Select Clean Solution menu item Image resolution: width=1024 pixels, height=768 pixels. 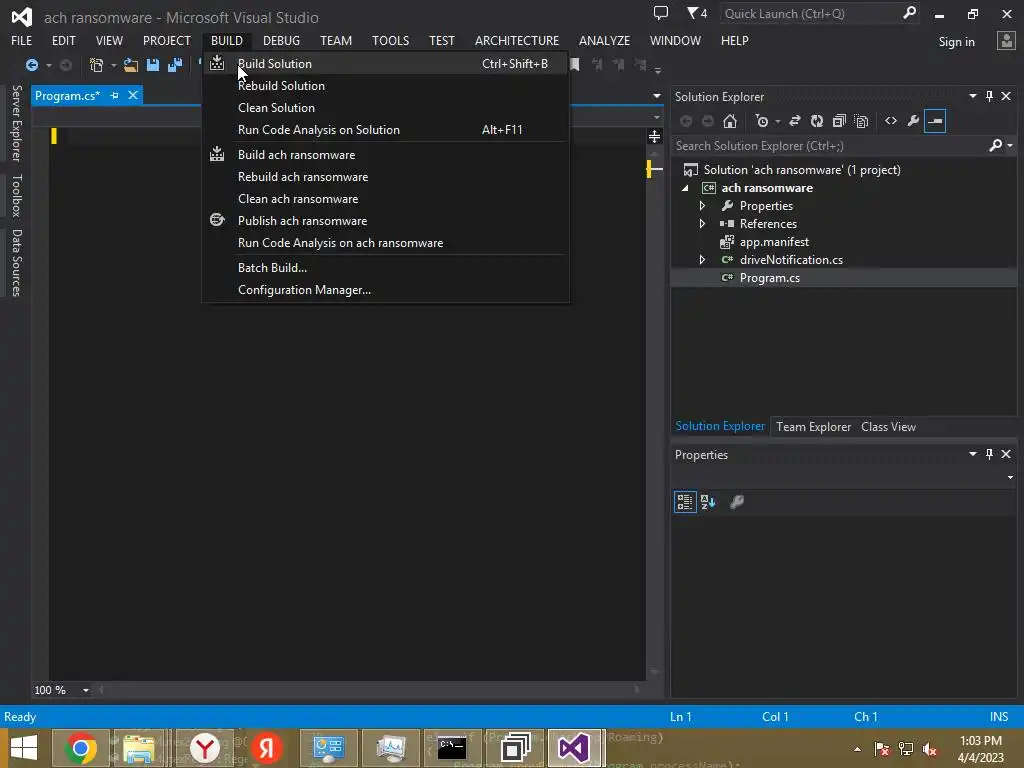click(x=385, y=108)
